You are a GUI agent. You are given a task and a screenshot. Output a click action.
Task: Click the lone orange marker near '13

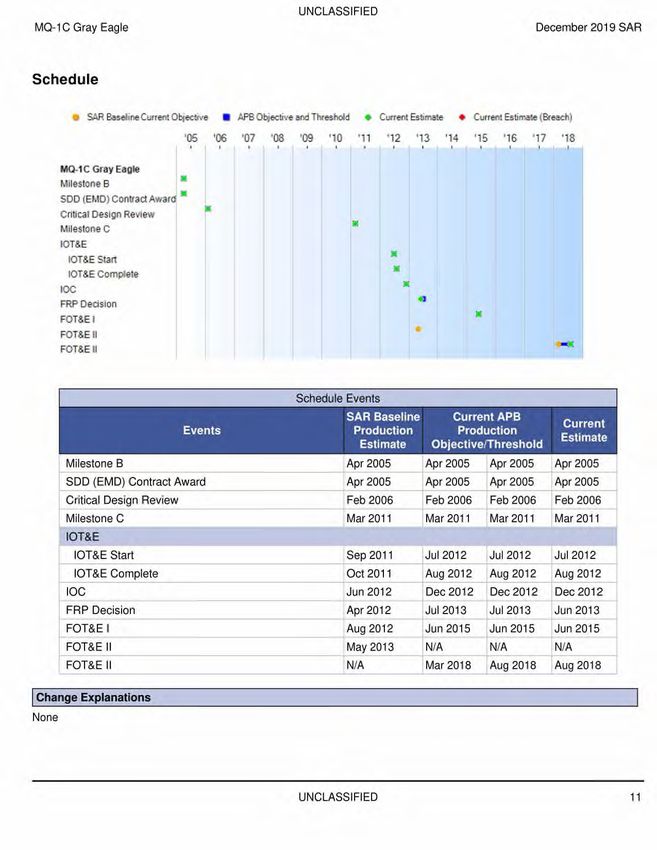(418, 329)
